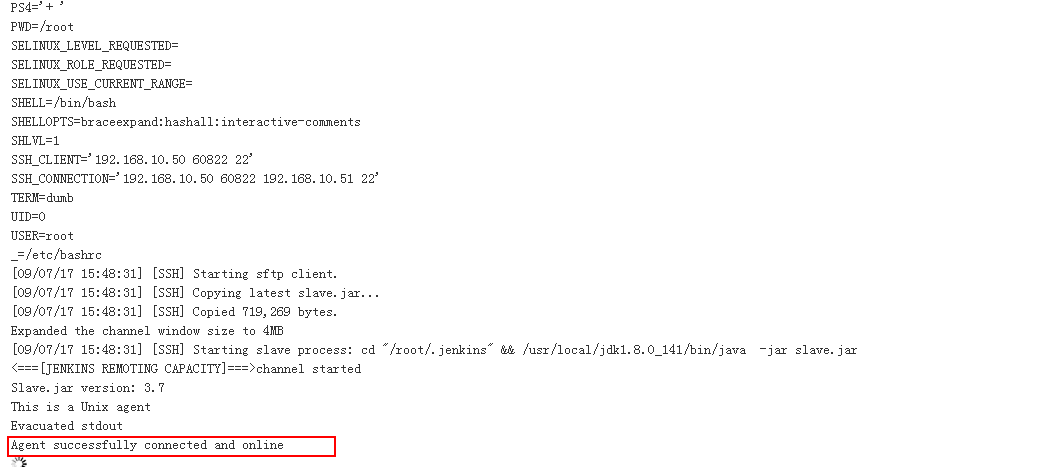The image size is (1047, 467).
Task: Click the SSH_CLIENT variable line
Action: [132, 160]
